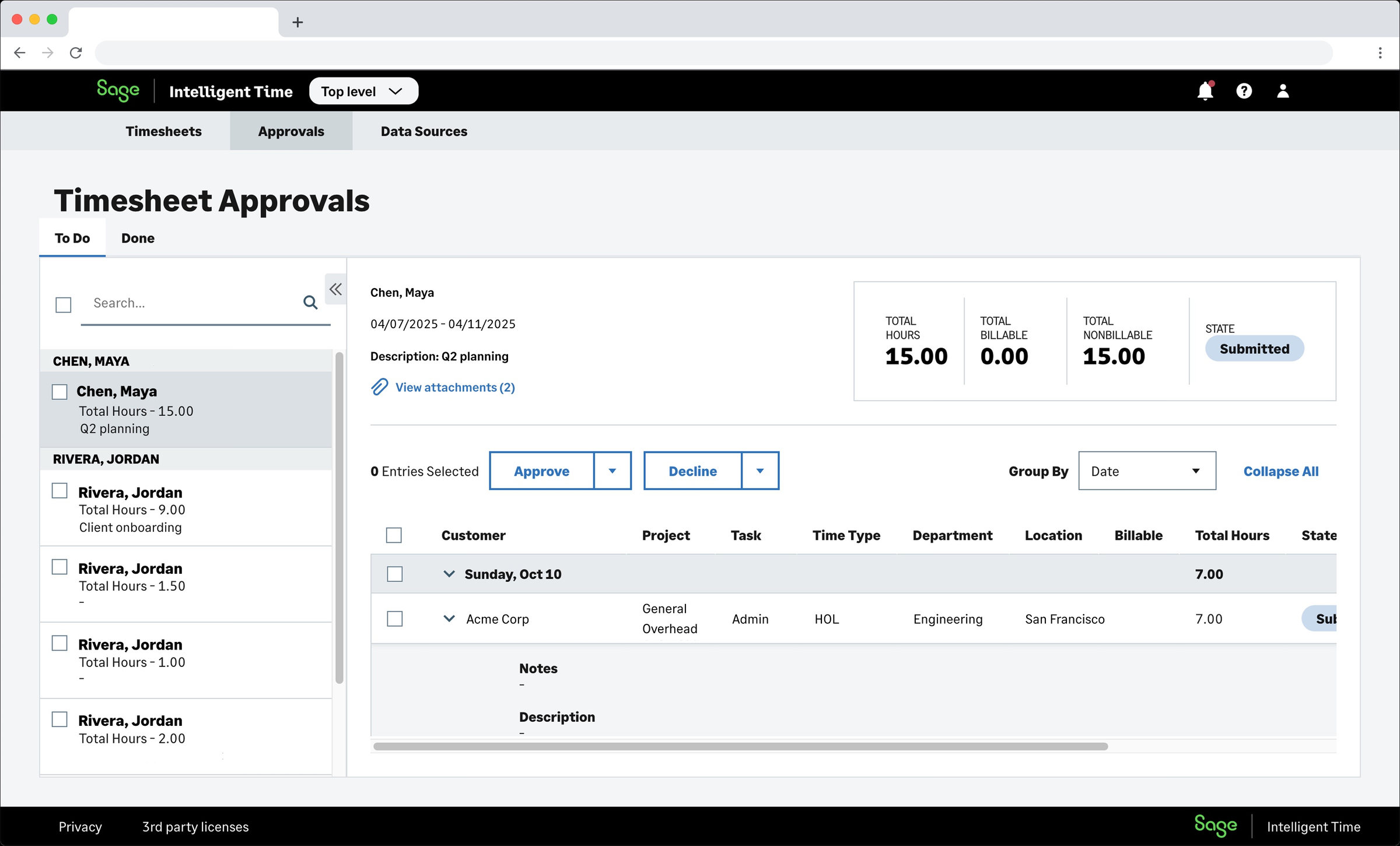Click Collapse All link
The image size is (1400, 846).
click(x=1280, y=471)
